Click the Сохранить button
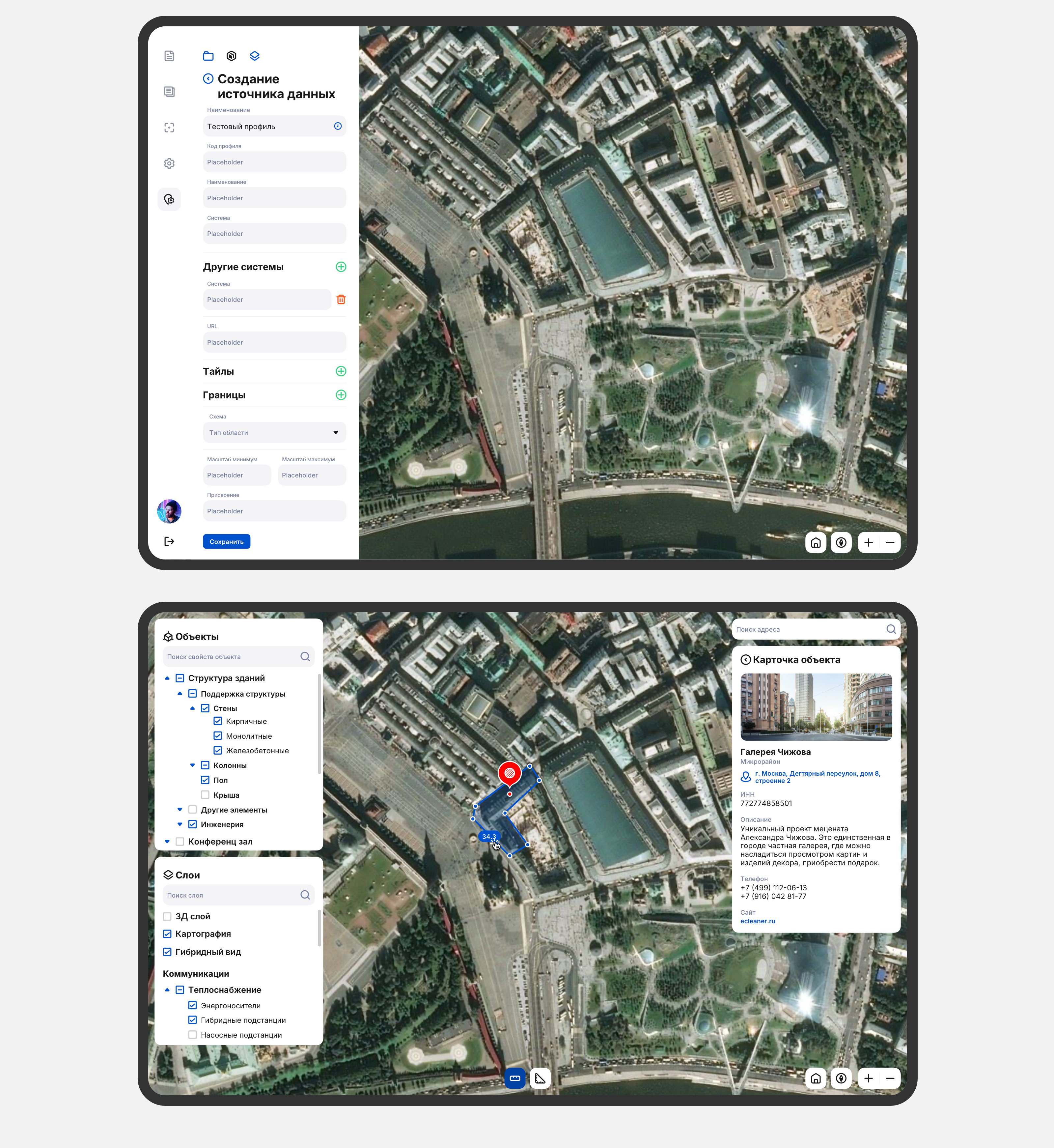Screen dimensions: 1054x1148 [x=226, y=541]
